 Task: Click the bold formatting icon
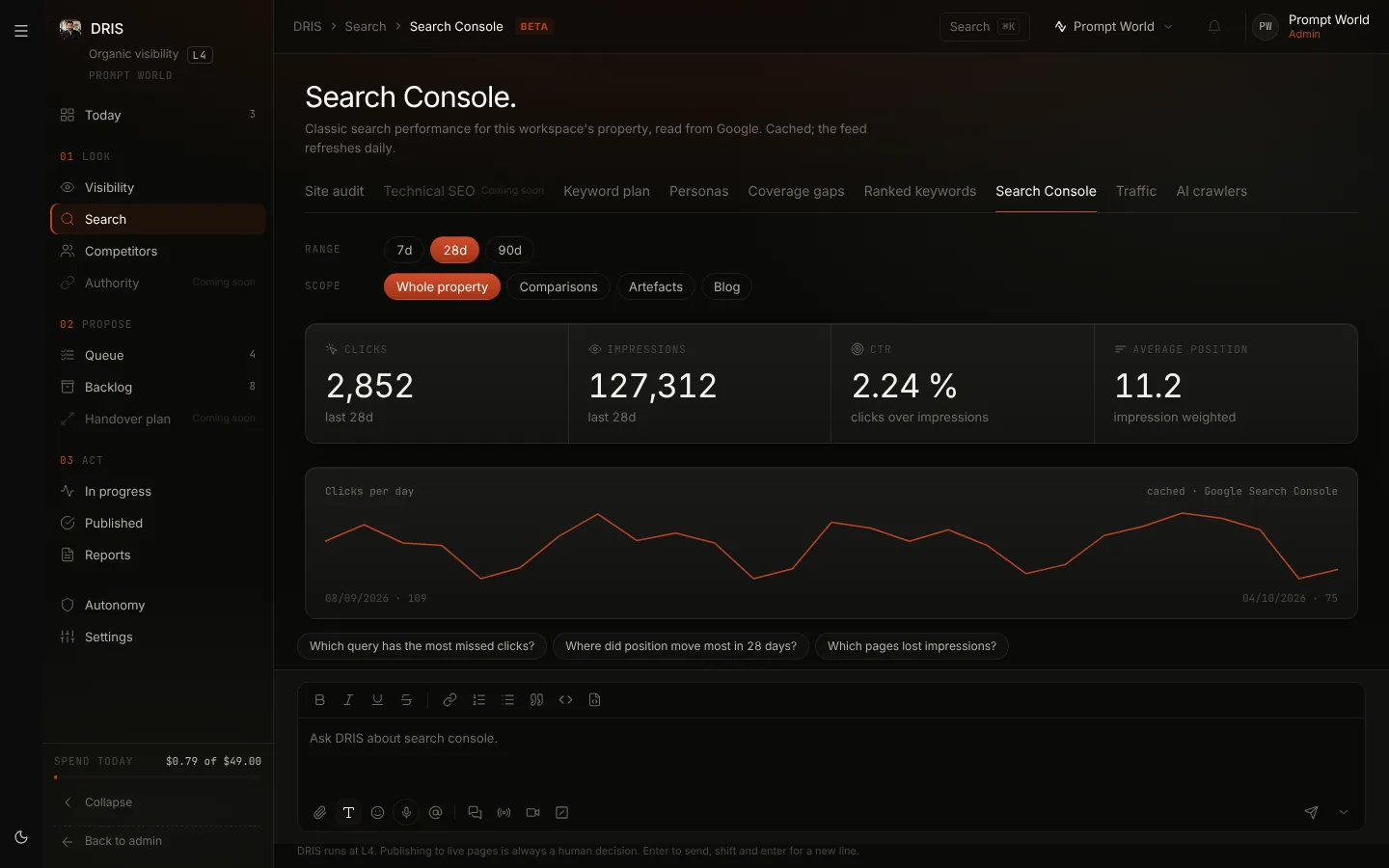coord(320,700)
